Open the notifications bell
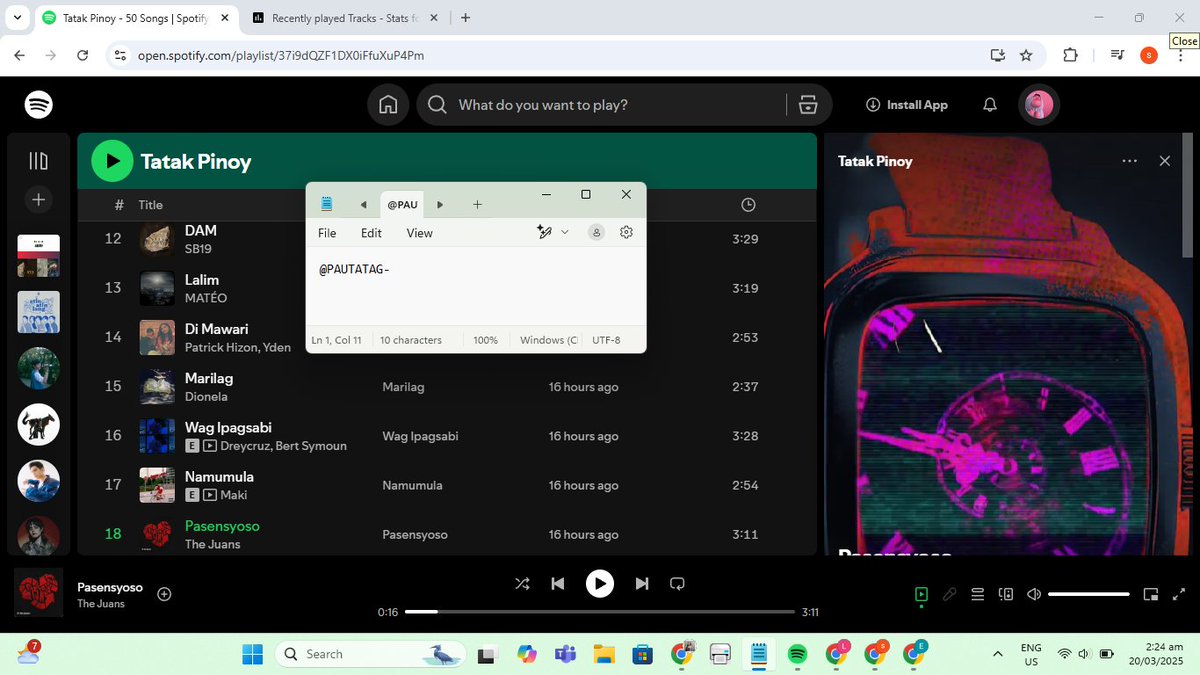Image resolution: width=1200 pixels, height=675 pixels. (x=989, y=105)
